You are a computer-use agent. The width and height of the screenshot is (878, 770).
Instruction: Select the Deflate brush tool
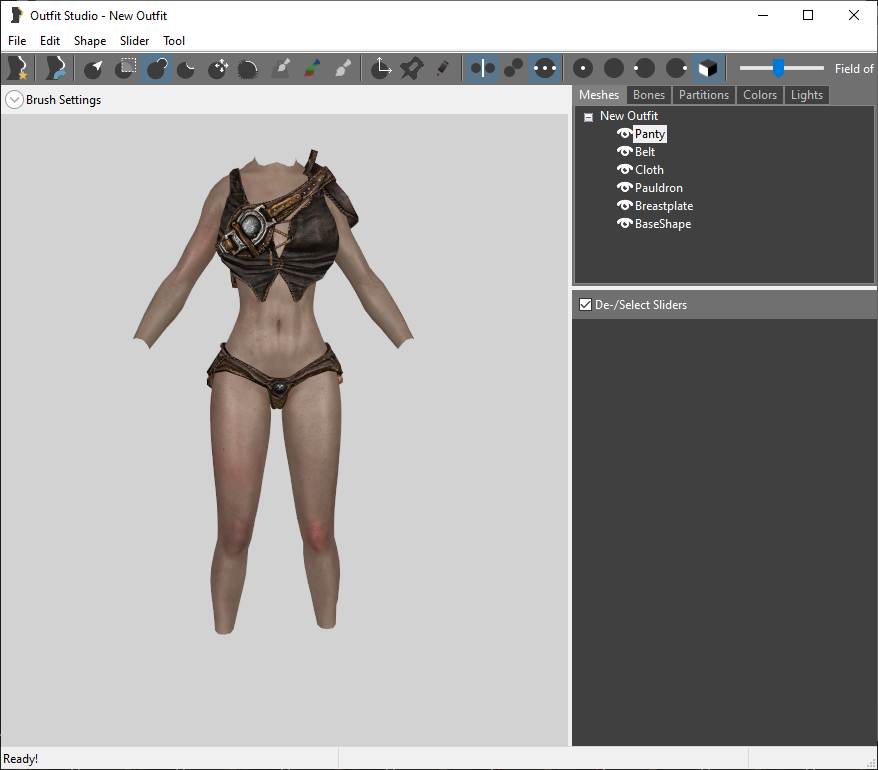click(186, 68)
